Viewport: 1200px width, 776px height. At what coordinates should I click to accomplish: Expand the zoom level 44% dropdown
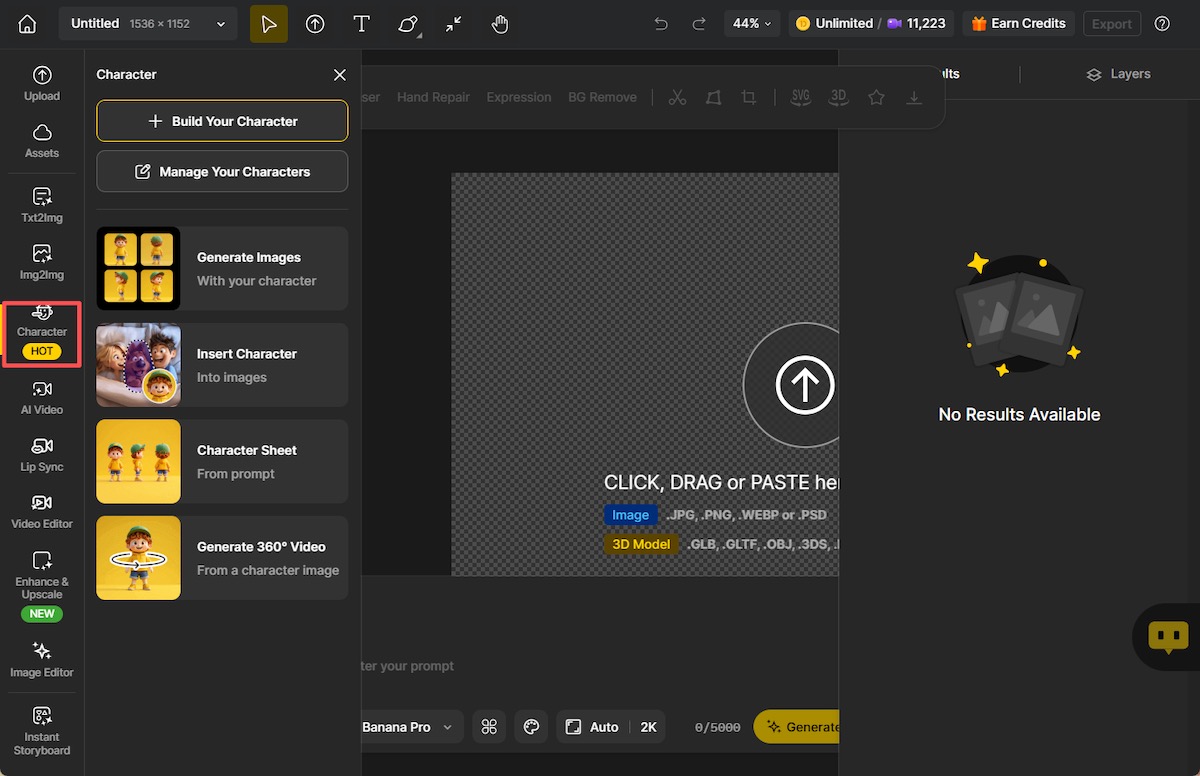pos(752,22)
